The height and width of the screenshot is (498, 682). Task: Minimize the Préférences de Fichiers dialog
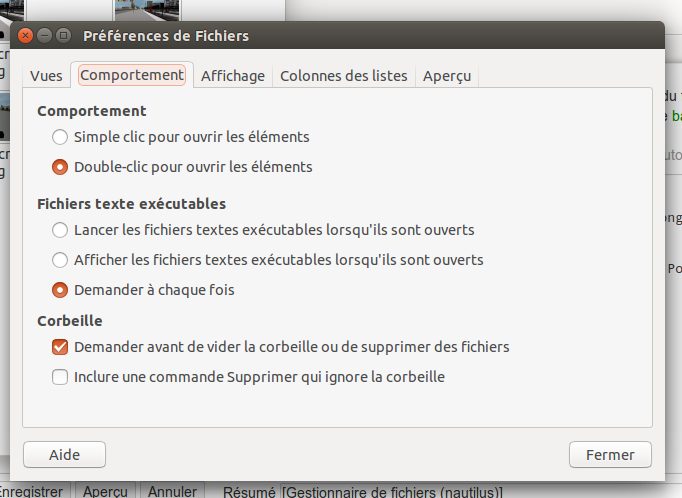[x=45, y=36]
